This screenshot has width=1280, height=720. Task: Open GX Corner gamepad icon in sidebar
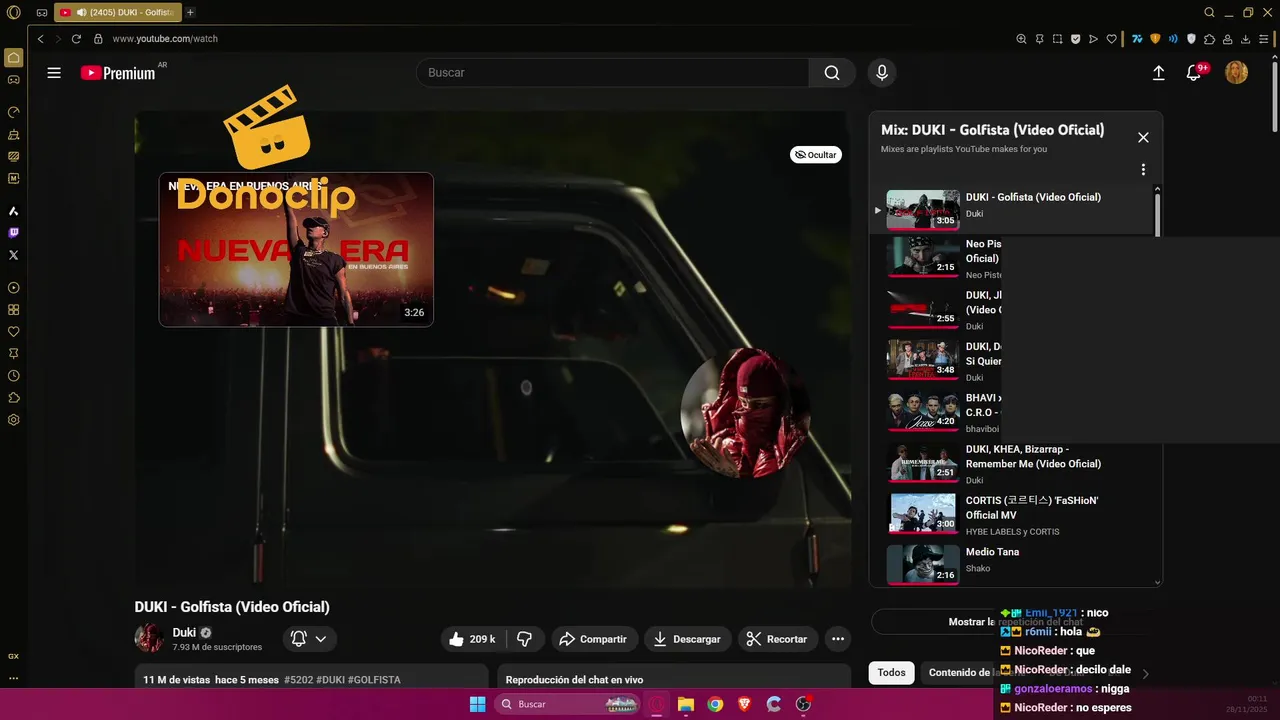pos(14,79)
